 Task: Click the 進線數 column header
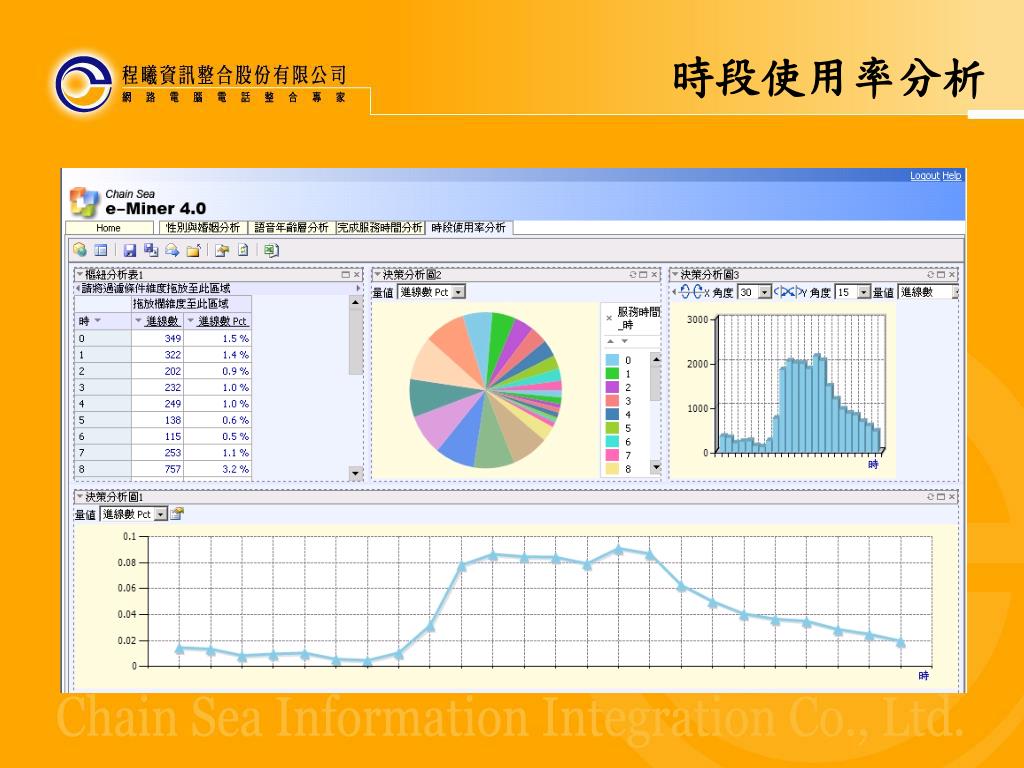(162, 321)
